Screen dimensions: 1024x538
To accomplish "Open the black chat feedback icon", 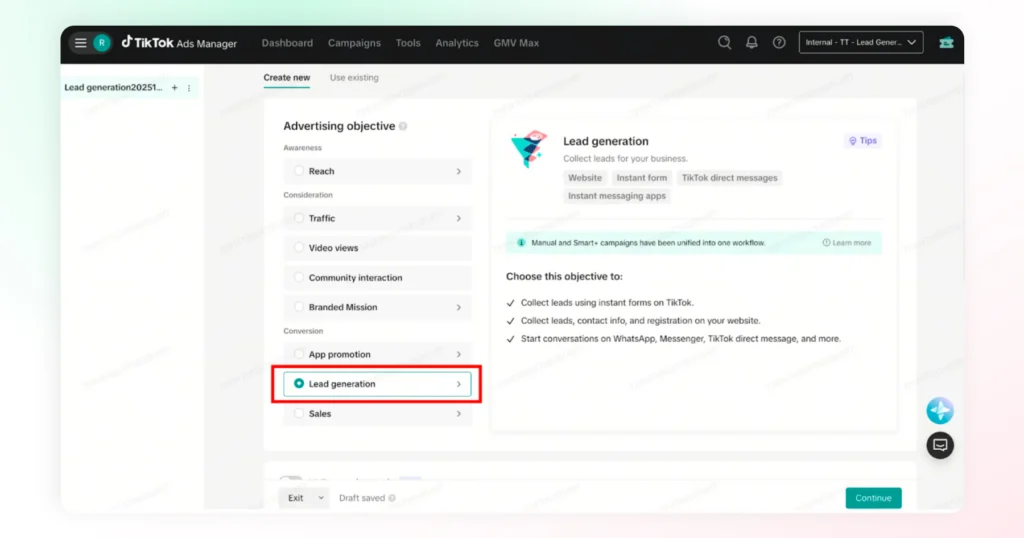I will (940, 445).
